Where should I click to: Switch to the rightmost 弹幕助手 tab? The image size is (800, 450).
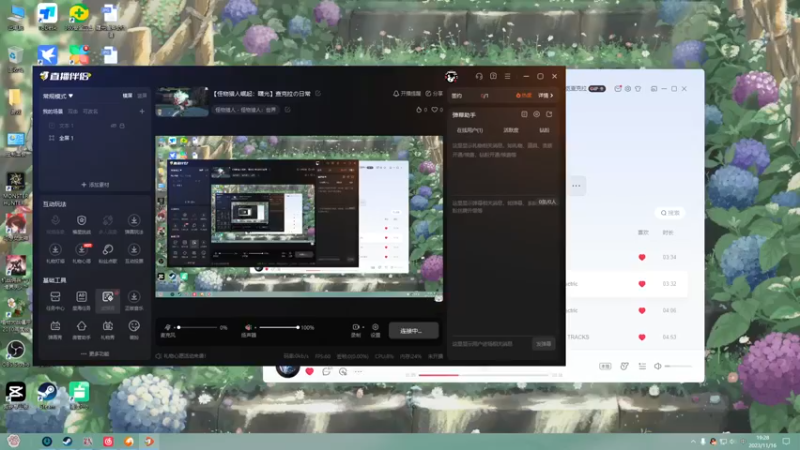tap(544, 130)
